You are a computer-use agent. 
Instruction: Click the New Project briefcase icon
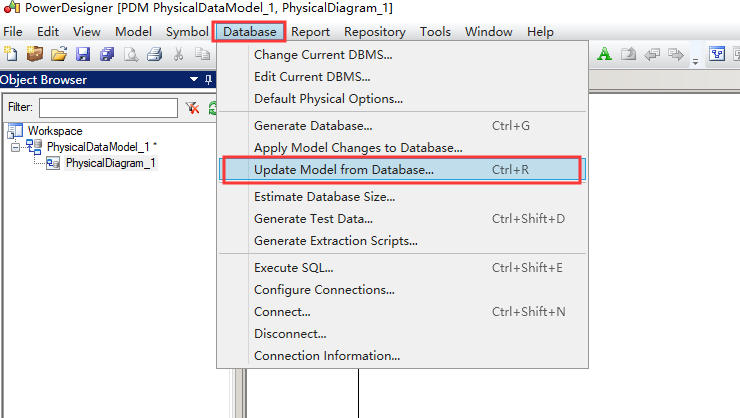(35, 54)
